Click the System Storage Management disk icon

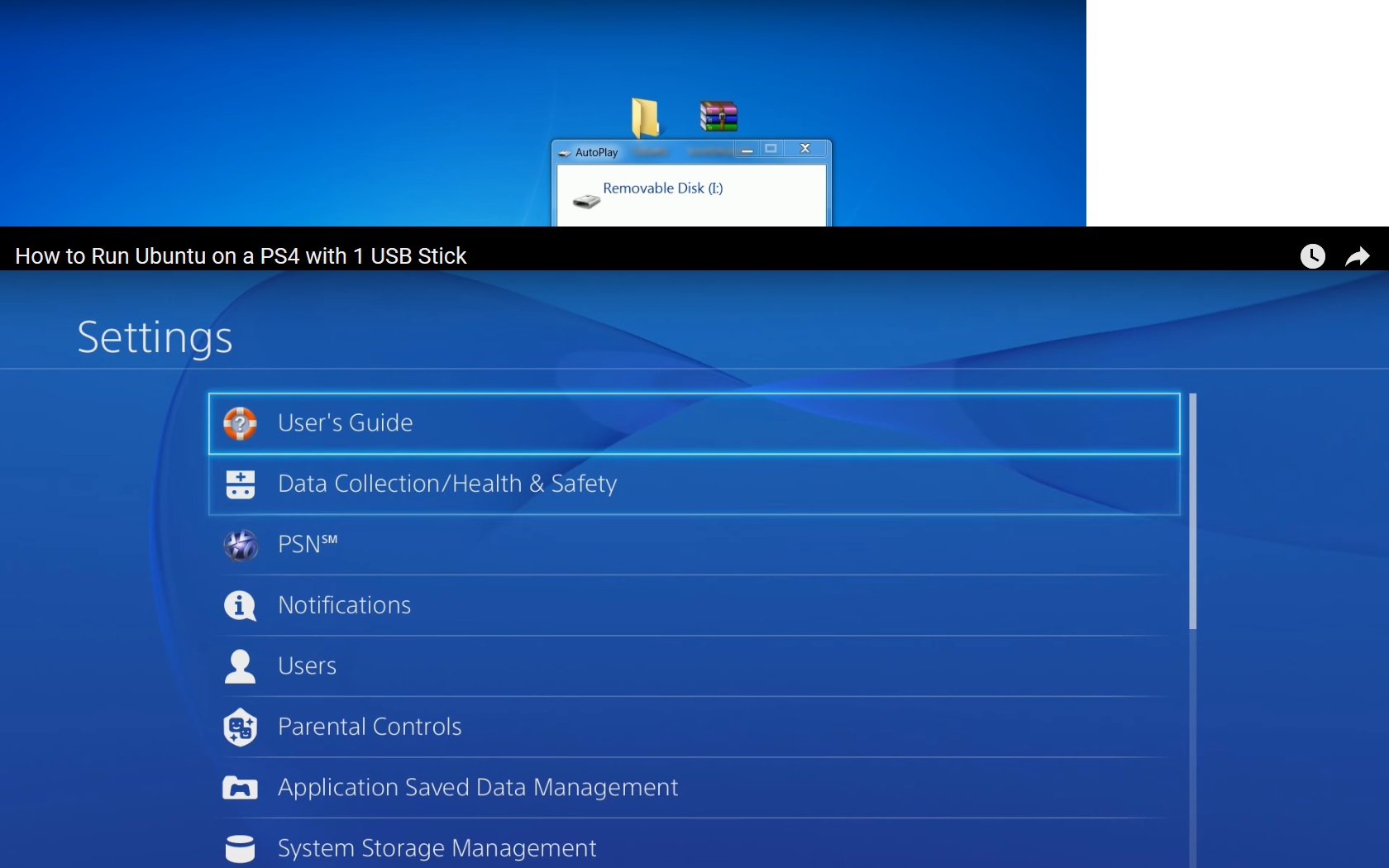(240, 848)
